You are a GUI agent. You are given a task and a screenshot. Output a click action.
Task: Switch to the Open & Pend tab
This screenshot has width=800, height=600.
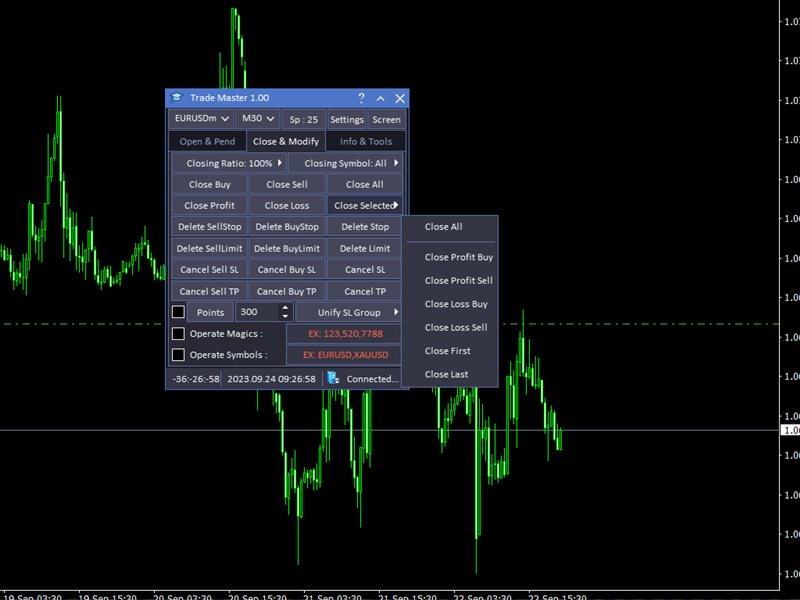(207, 141)
